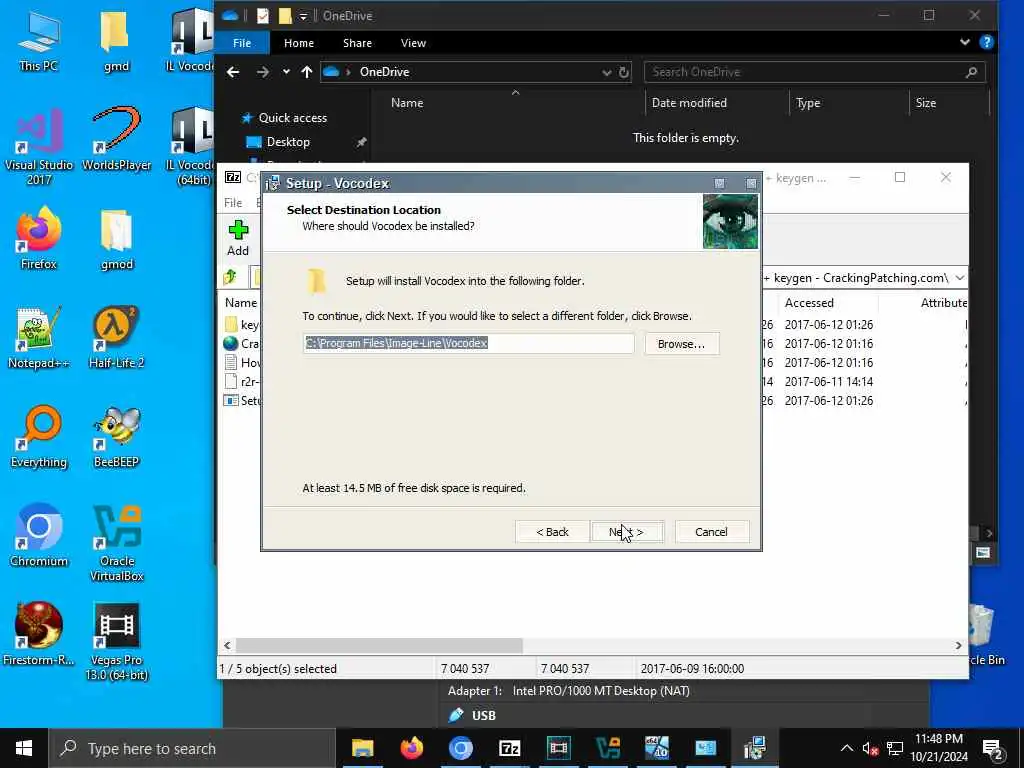Expand the Explorer address bar history
Image resolution: width=1024 pixels, height=768 pixels.
coord(607,72)
